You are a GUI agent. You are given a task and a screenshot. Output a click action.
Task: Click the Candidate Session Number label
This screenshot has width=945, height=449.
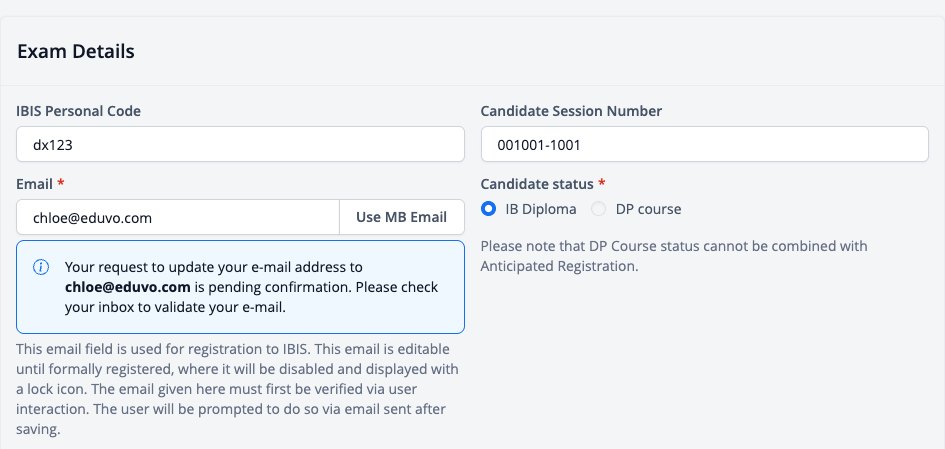point(571,111)
